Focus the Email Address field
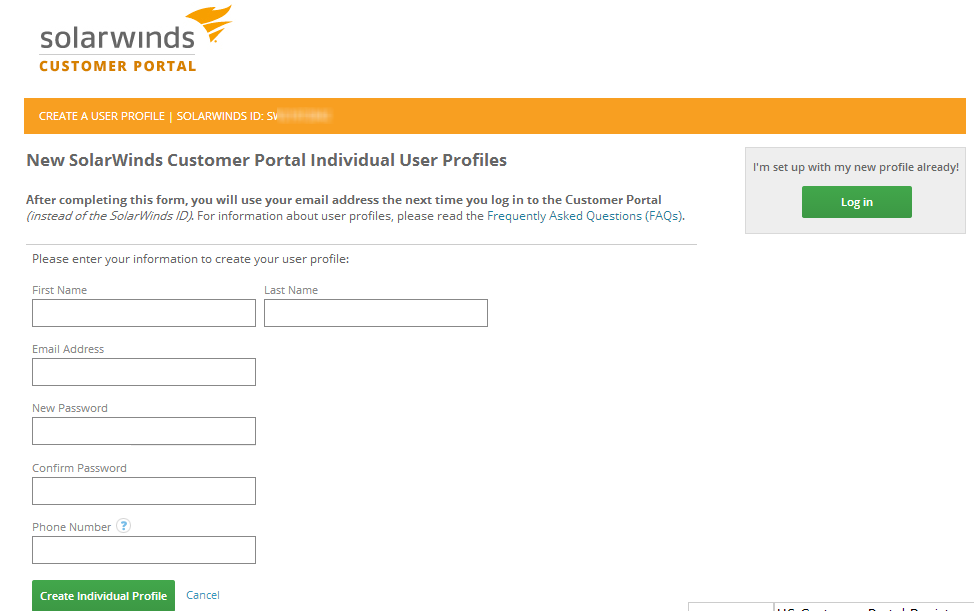The width and height of the screenshot is (974, 611). [x=143, y=371]
